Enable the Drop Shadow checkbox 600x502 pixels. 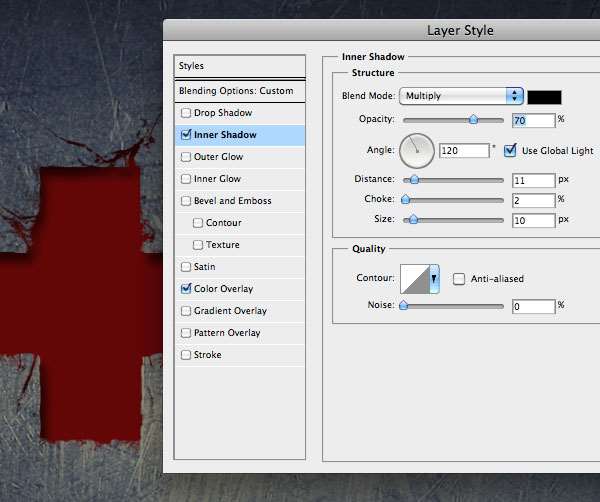tap(185, 113)
